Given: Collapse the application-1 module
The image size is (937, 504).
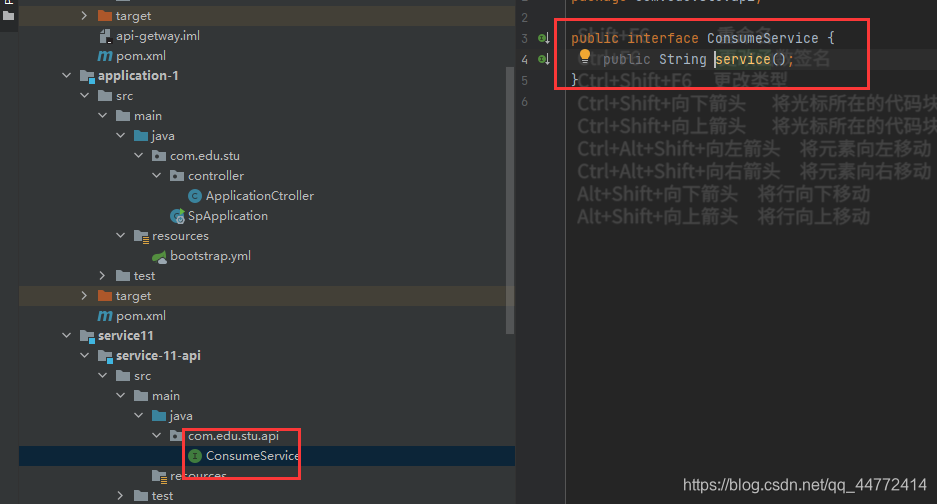Looking at the screenshot, I should [x=66, y=75].
